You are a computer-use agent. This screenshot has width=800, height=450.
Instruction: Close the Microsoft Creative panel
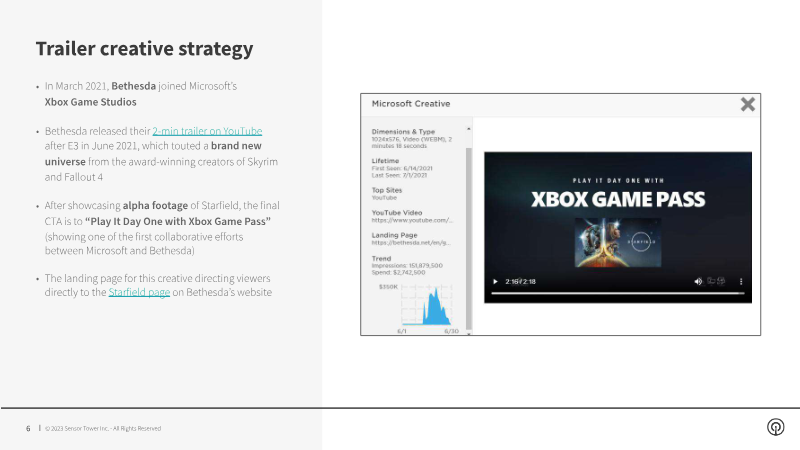coord(747,104)
